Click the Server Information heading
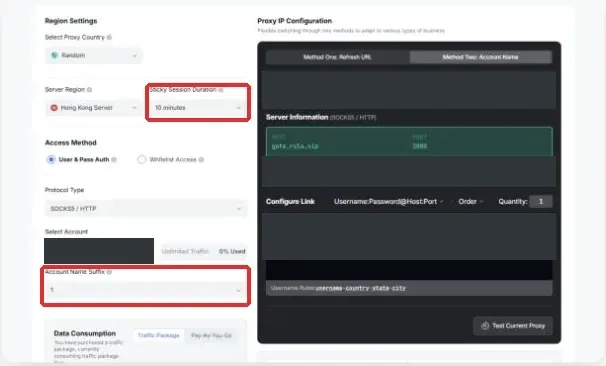 (297, 117)
